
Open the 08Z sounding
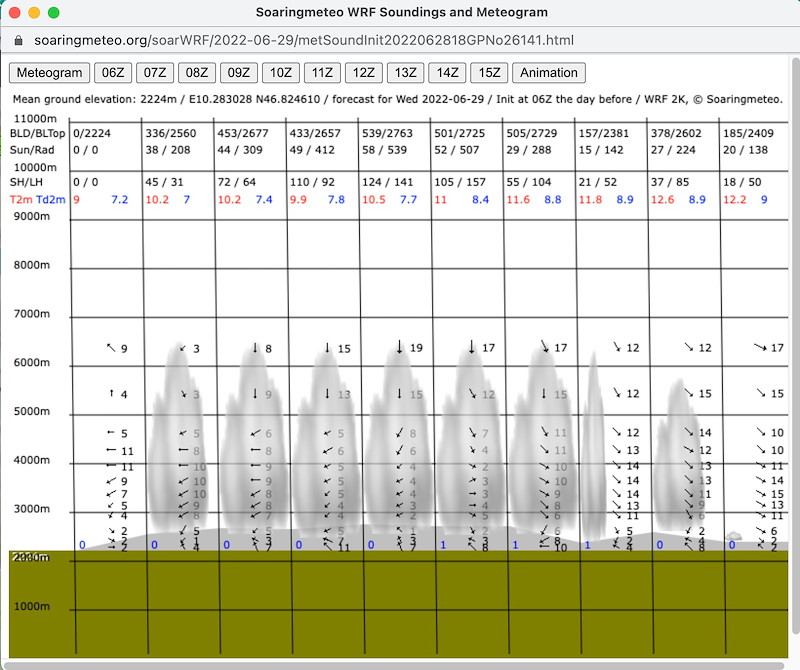click(x=194, y=73)
